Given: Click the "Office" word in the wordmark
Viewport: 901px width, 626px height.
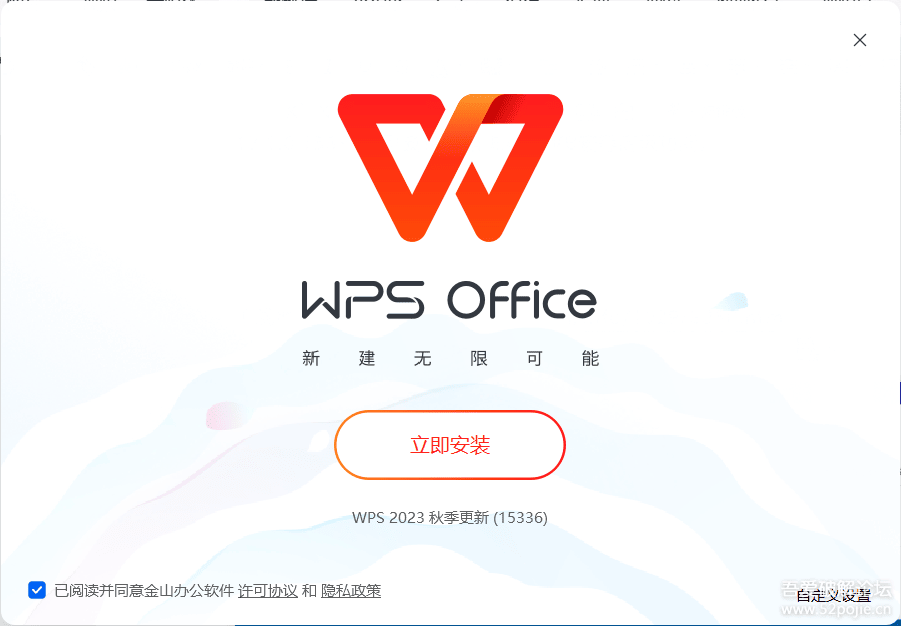Looking at the screenshot, I should [x=522, y=298].
